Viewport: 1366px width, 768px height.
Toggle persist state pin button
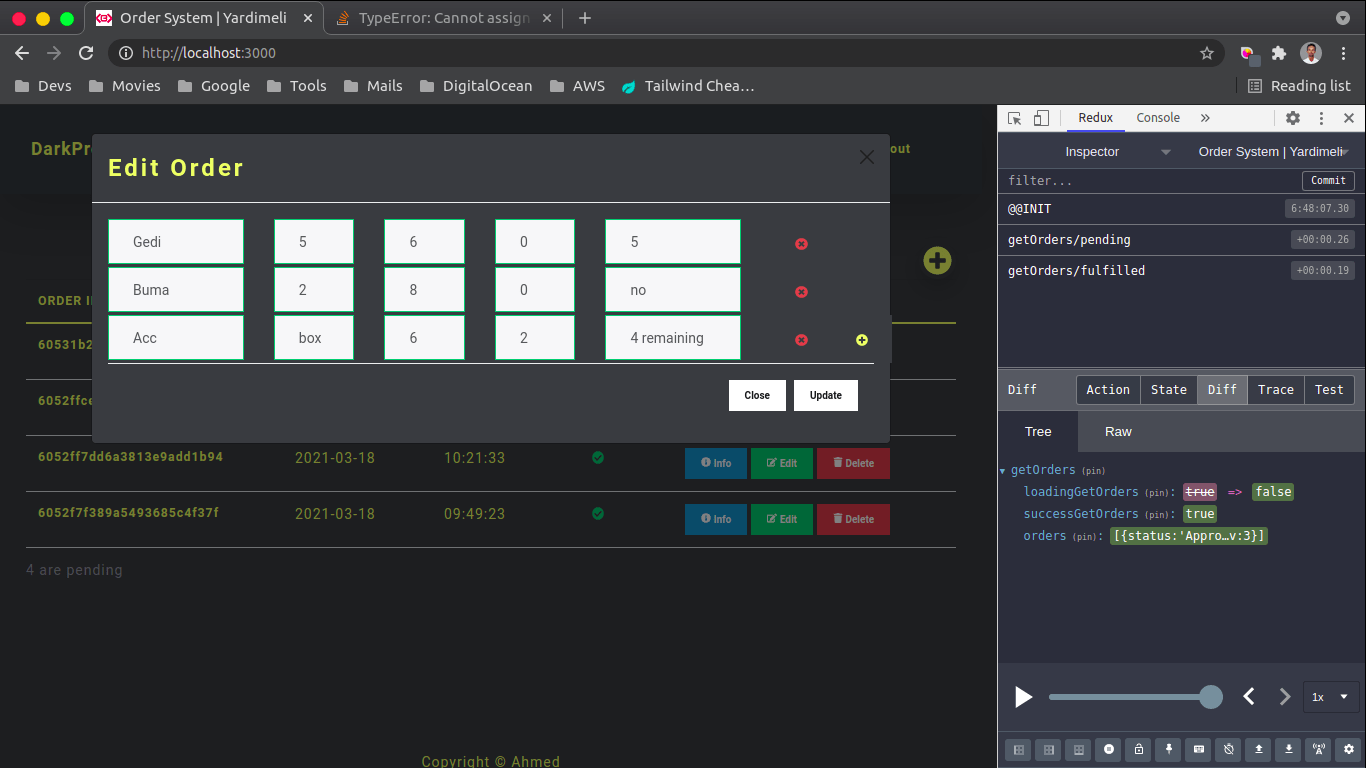tap(1168, 749)
